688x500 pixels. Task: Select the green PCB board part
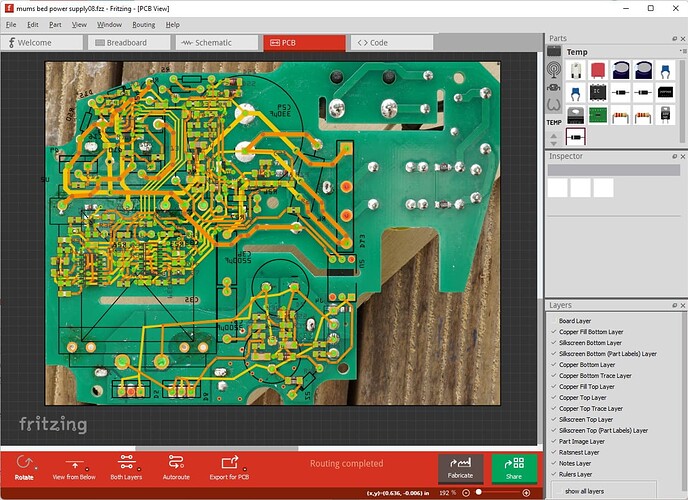coord(598,115)
